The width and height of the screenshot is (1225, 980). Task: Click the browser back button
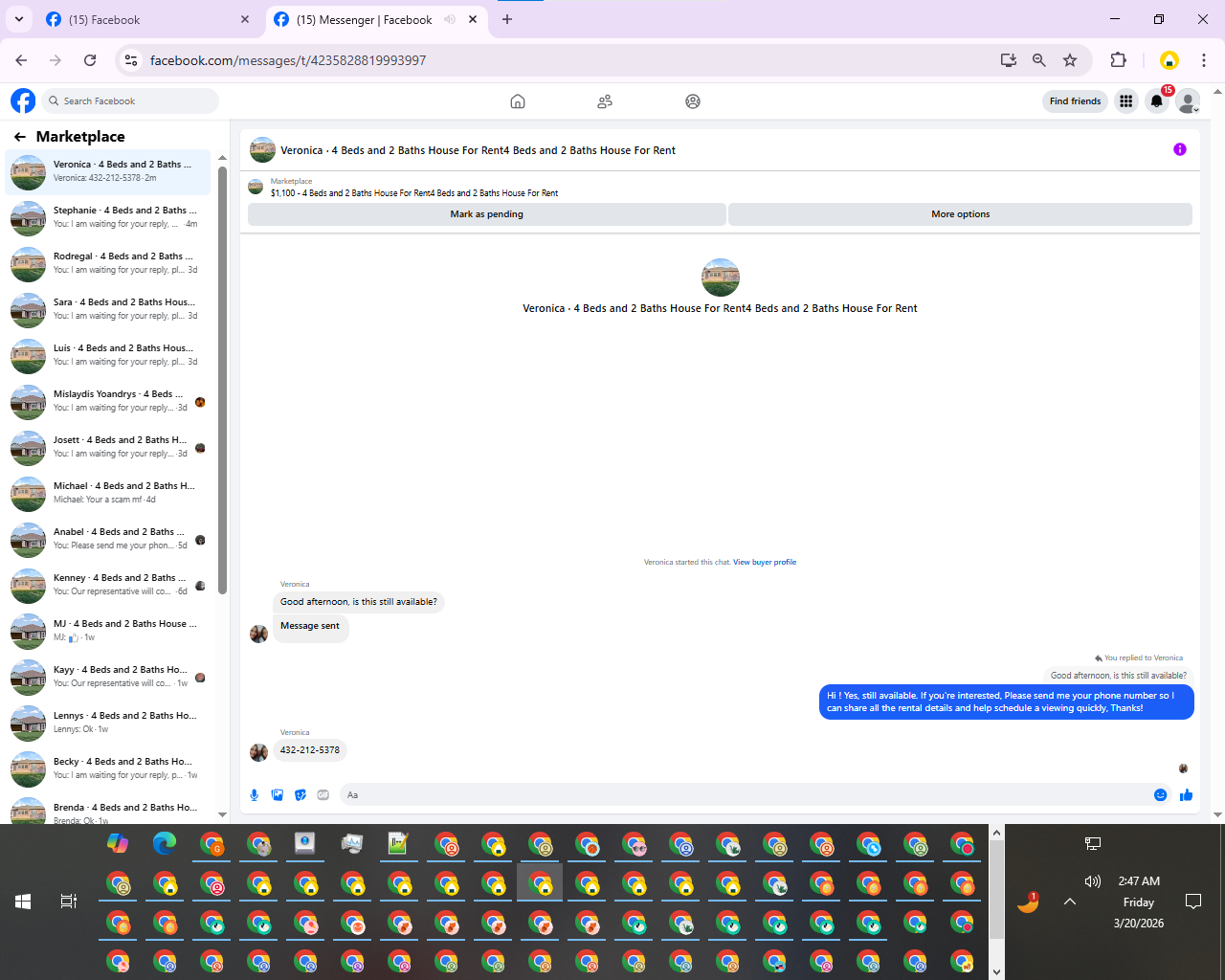22,60
